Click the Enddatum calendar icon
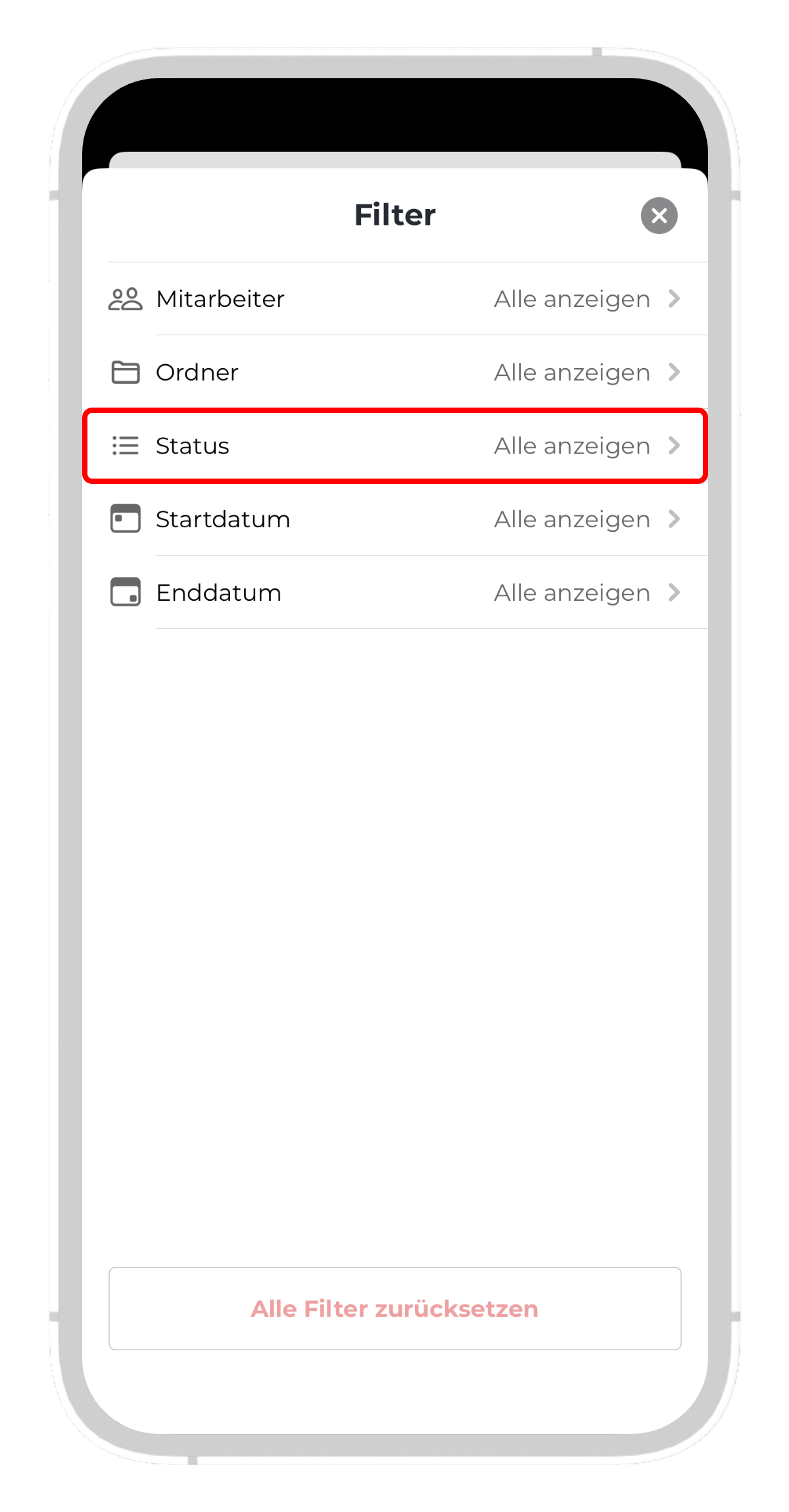Viewport: 789px width, 1512px height. pos(125,592)
